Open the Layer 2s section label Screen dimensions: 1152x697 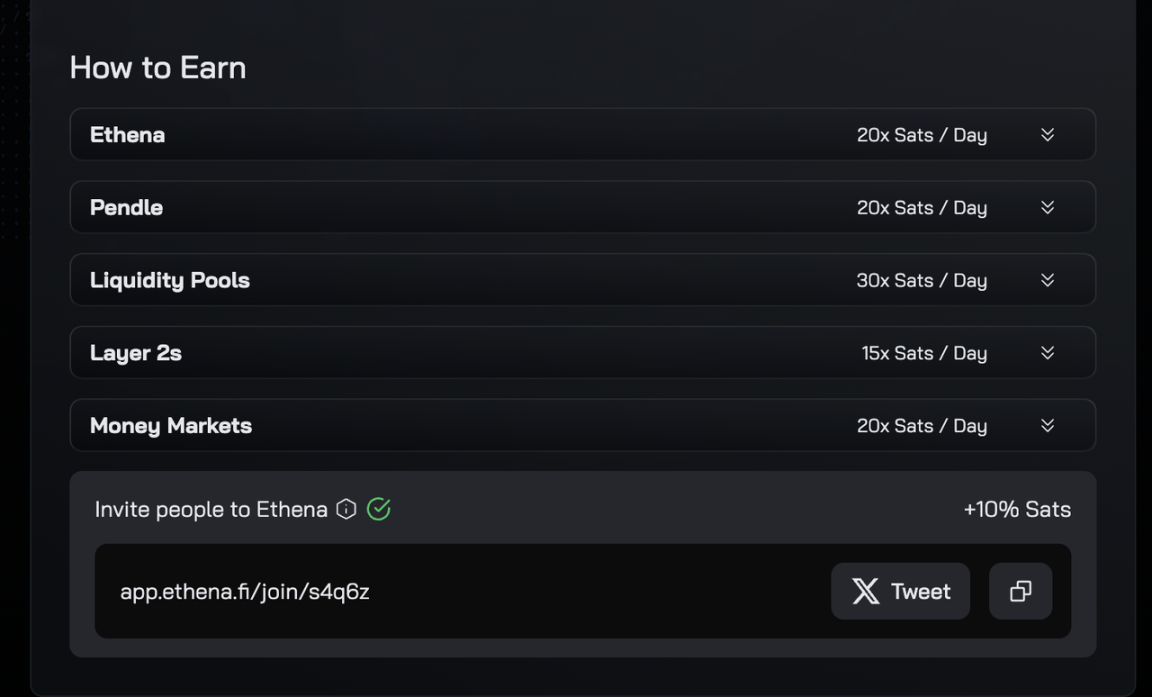click(x=135, y=353)
